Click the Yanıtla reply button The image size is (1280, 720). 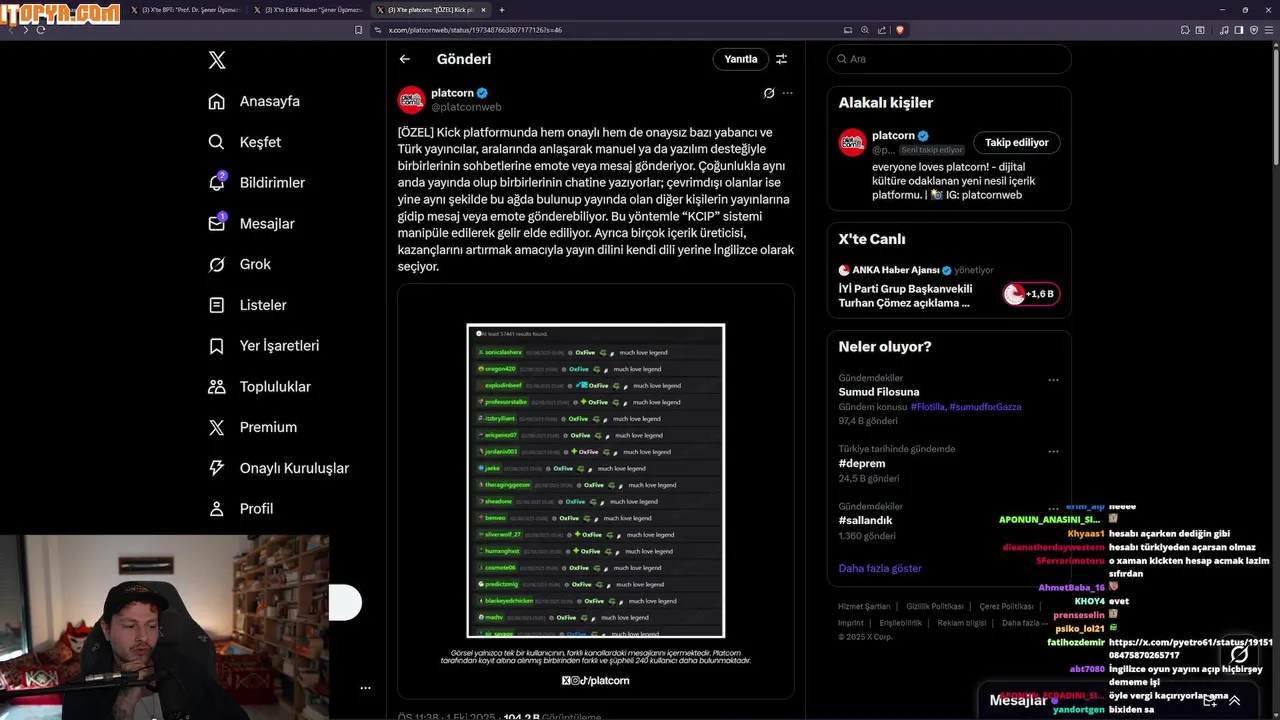(x=741, y=59)
